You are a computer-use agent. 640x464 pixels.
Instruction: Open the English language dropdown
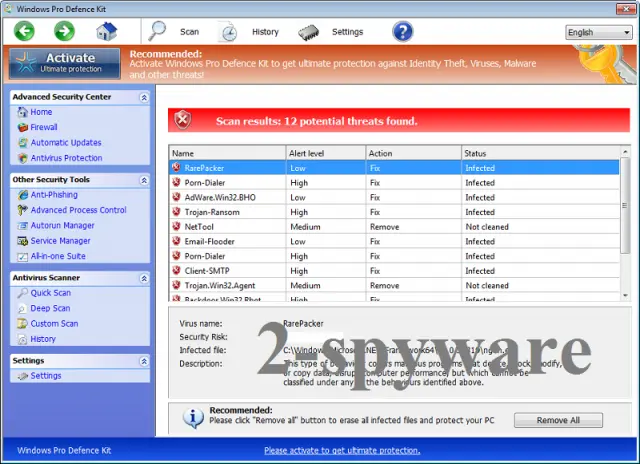[598, 32]
